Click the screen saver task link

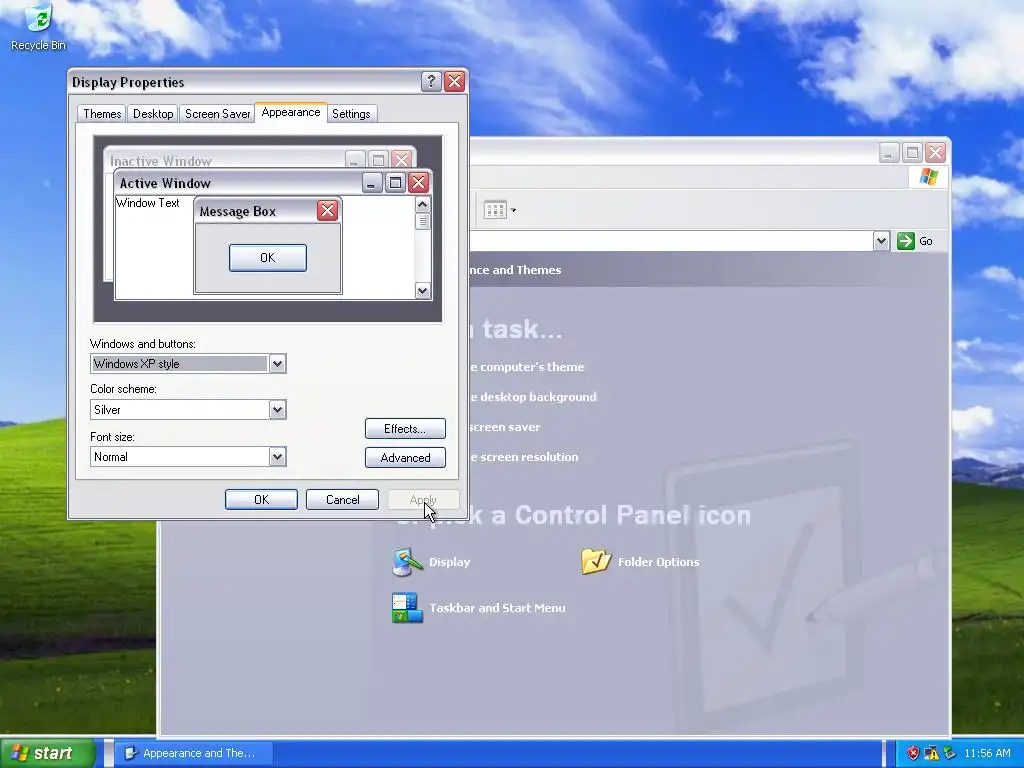pos(505,427)
